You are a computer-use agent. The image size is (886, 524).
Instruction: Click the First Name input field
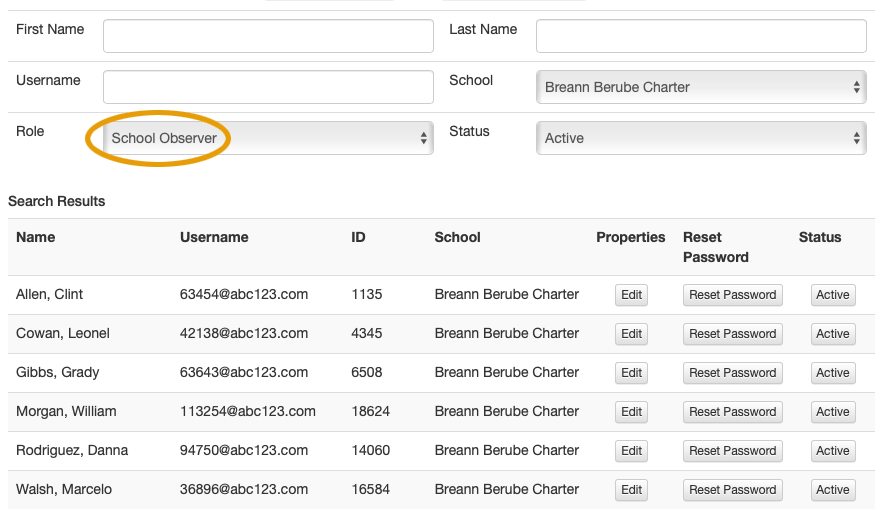coord(268,36)
